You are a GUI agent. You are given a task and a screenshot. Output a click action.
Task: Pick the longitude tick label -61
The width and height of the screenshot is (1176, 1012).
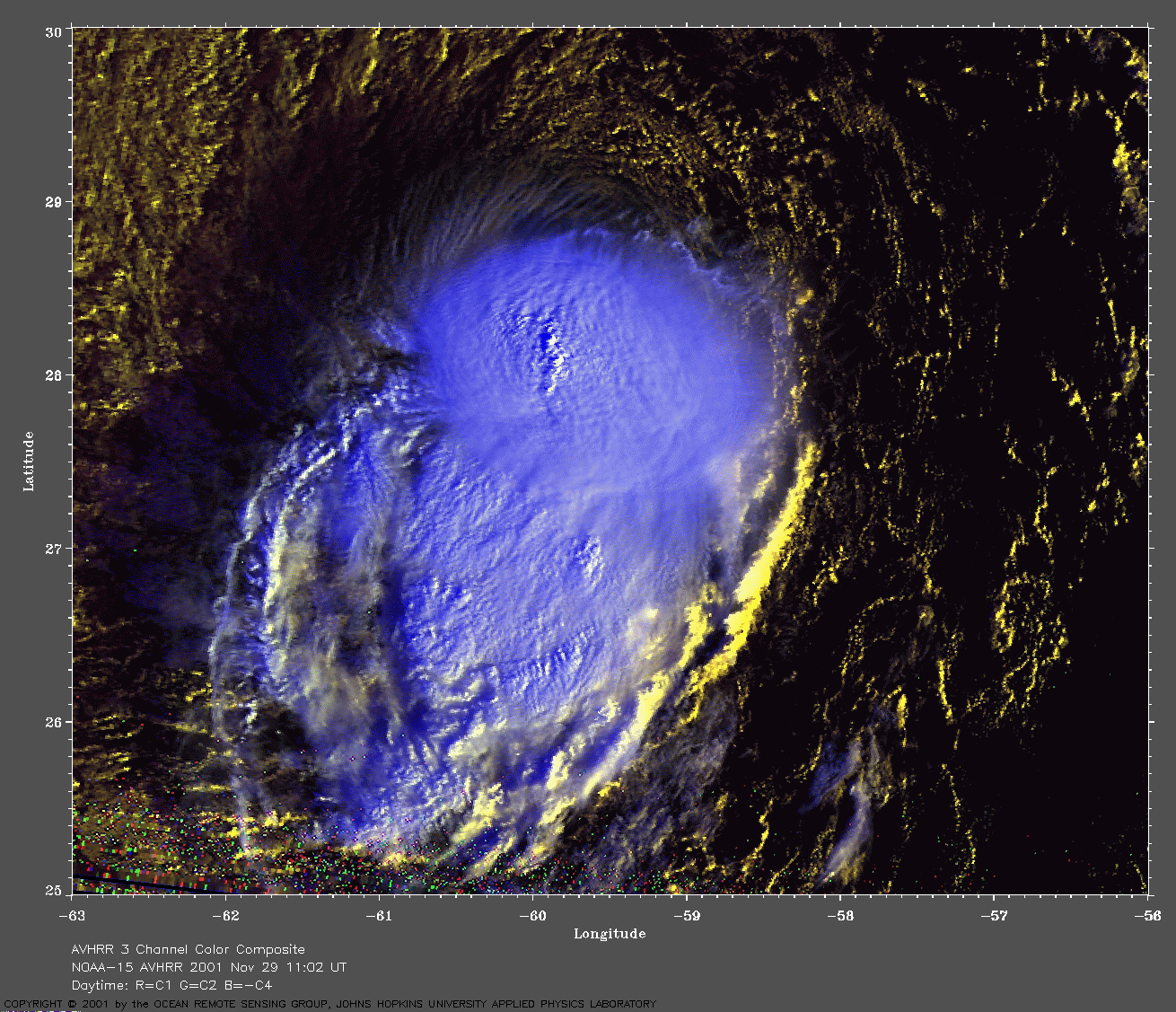(379, 916)
